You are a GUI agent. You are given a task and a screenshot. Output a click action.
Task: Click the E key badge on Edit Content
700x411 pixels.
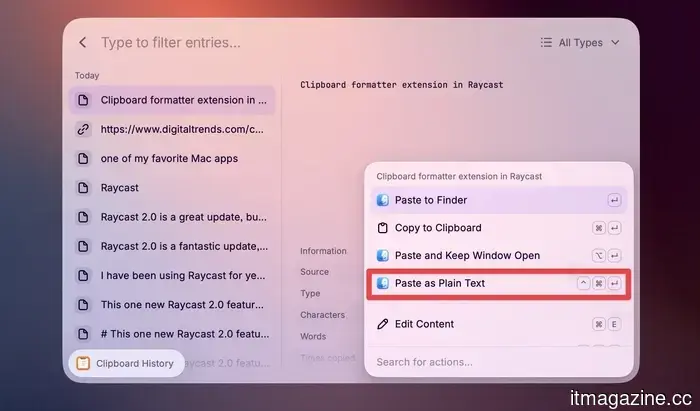[x=614, y=324]
